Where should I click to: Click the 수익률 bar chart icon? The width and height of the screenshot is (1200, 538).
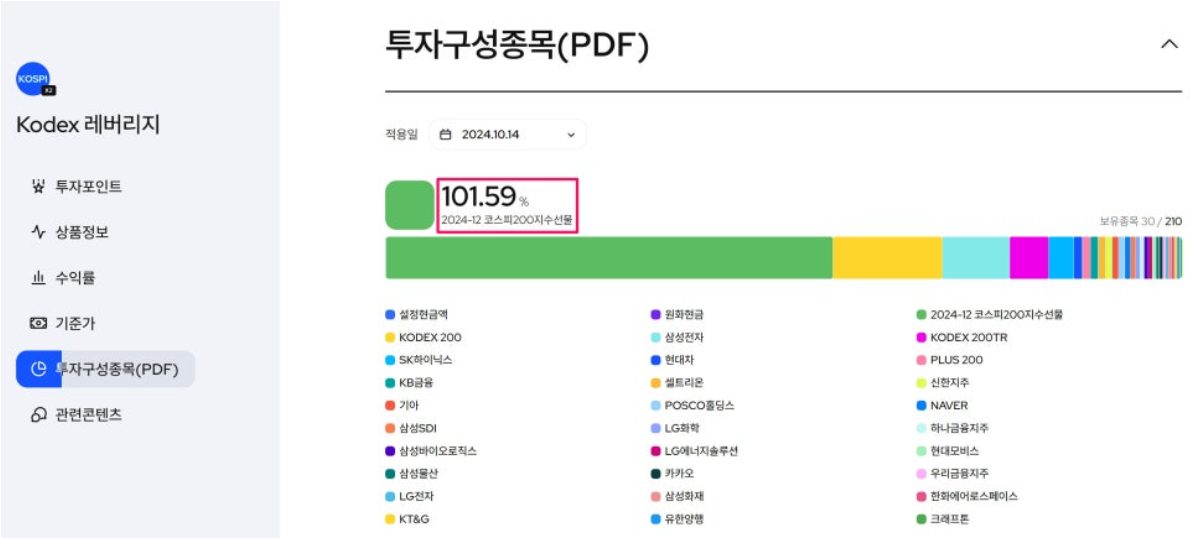tap(39, 278)
